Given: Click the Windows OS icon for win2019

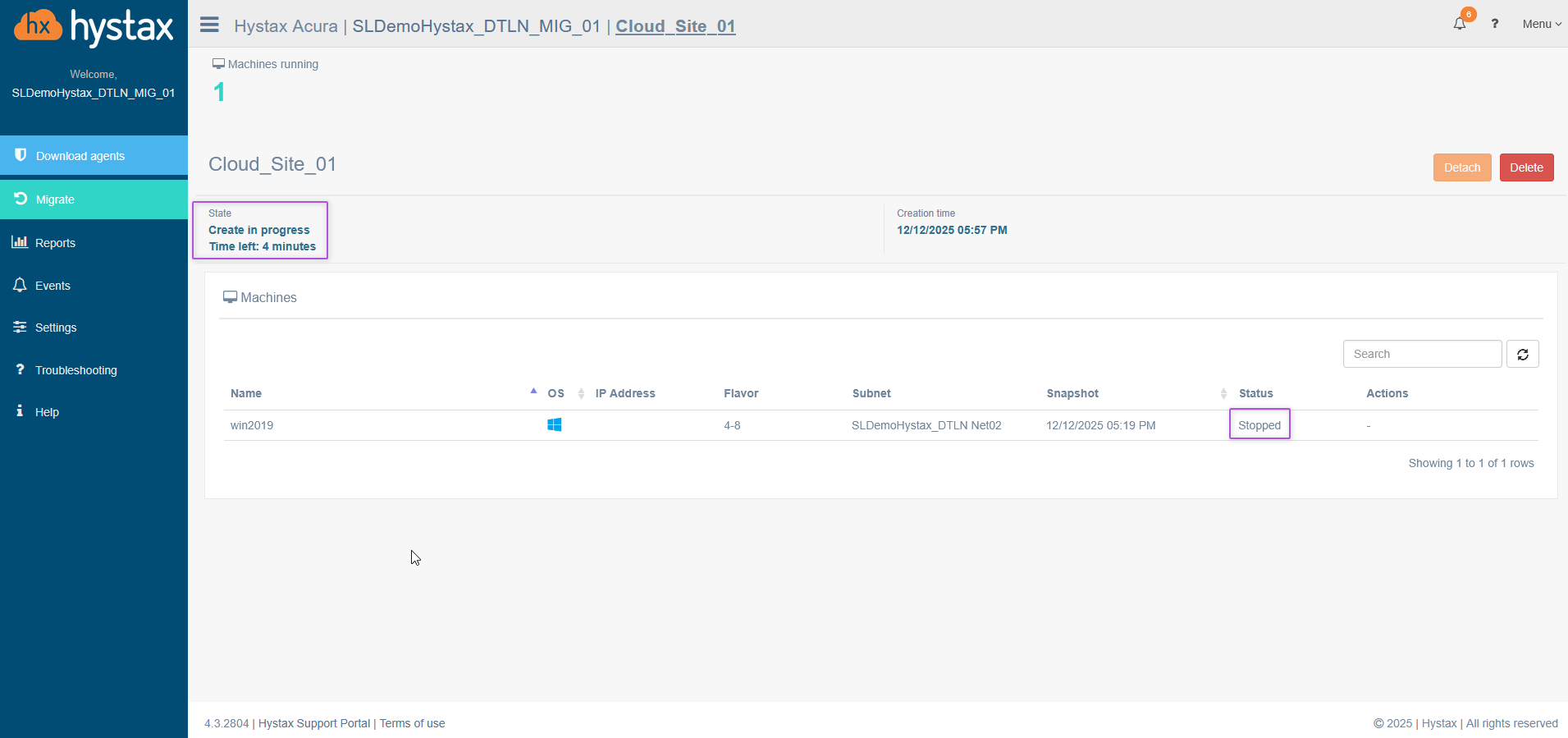Looking at the screenshot, I should pos(555,425).
